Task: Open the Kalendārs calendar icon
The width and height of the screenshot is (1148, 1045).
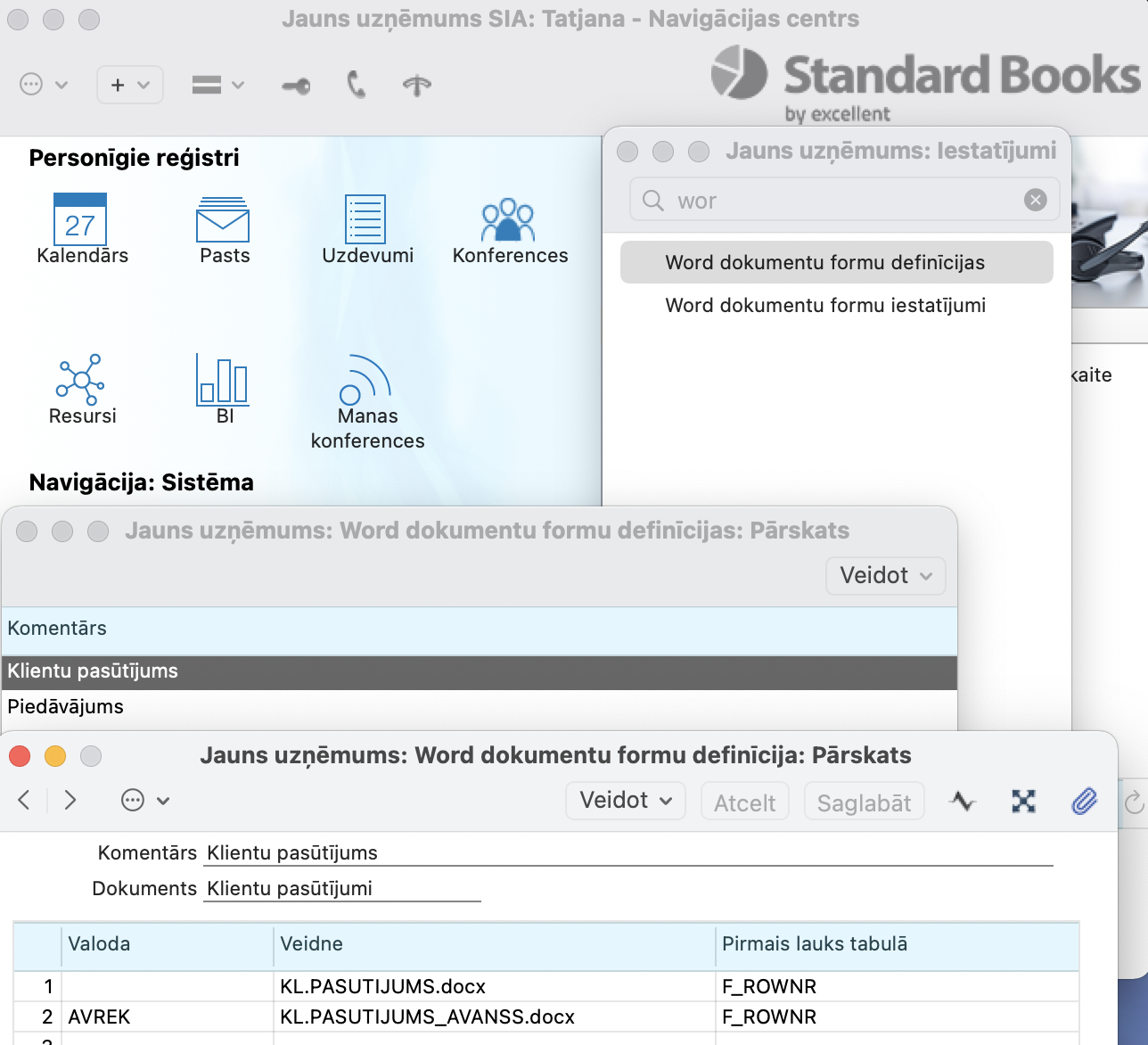Action: (80, 220)
